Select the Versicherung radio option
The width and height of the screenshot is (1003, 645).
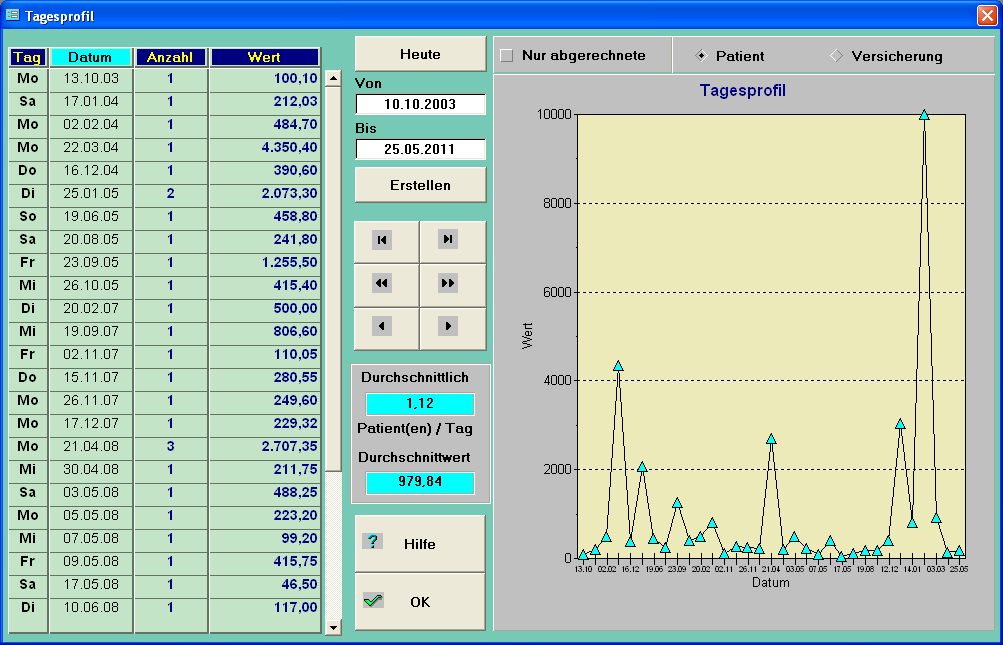click(836, 56)
